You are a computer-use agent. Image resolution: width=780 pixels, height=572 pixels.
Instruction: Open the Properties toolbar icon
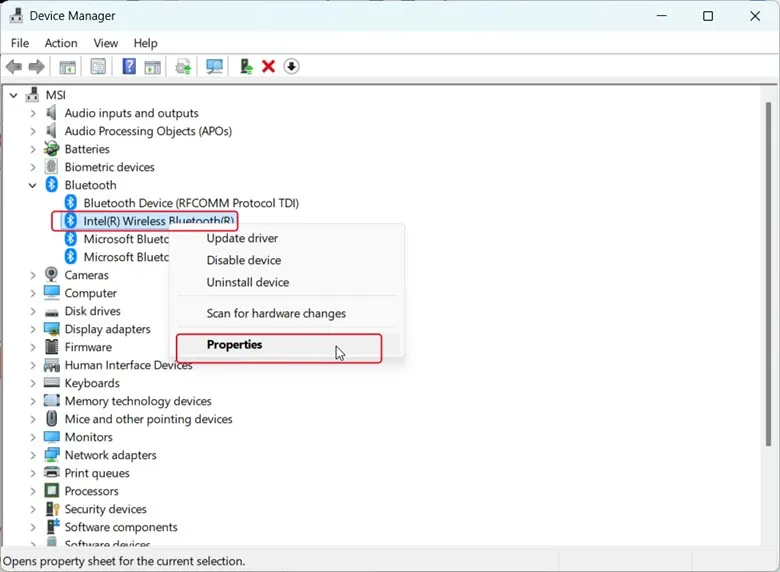98,66
